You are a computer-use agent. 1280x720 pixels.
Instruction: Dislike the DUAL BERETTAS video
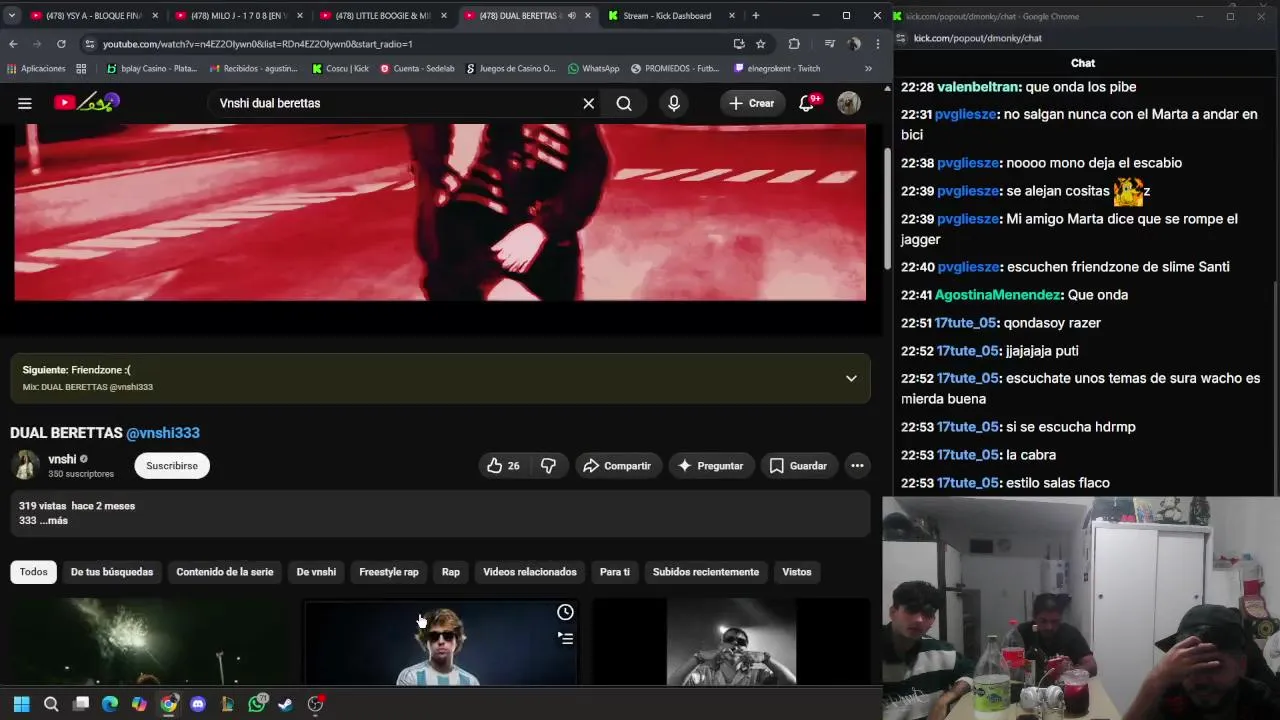pyautogui.click(x=548, y=466)
